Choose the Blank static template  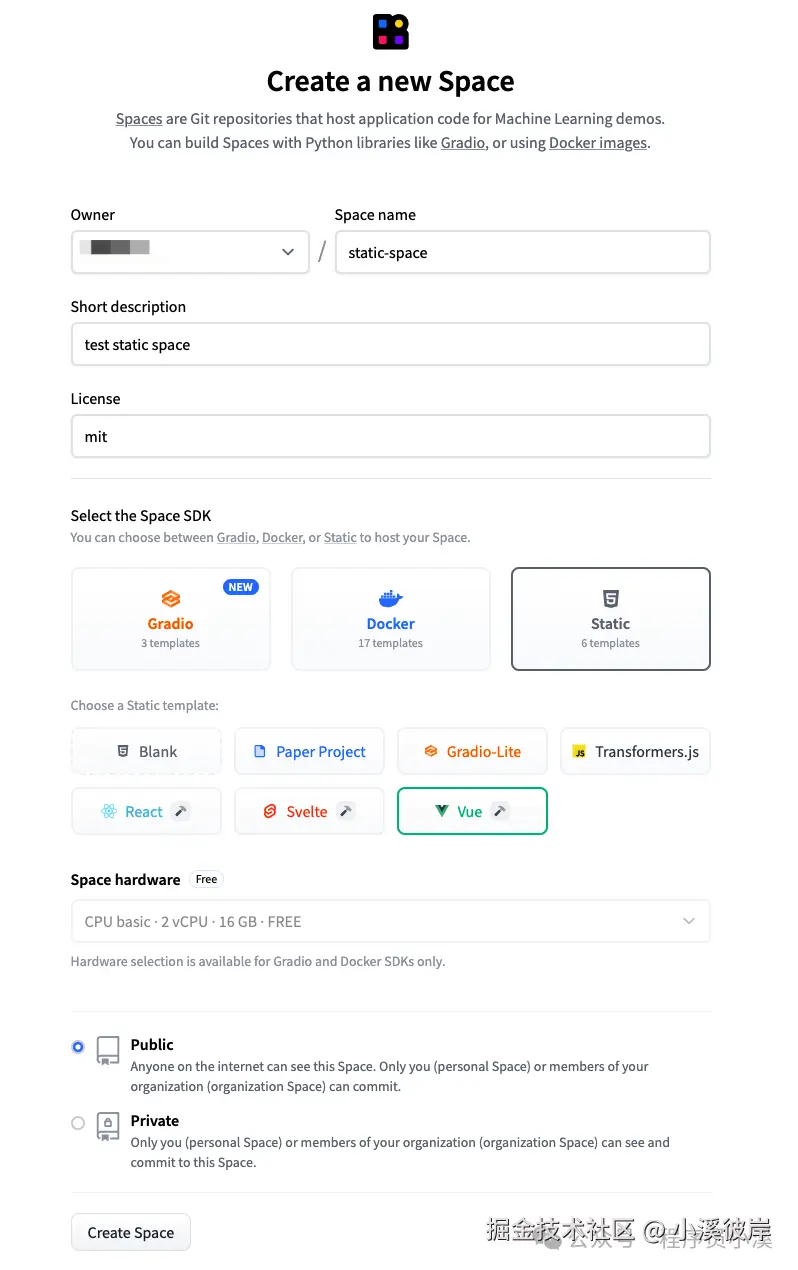click(146, 751)
